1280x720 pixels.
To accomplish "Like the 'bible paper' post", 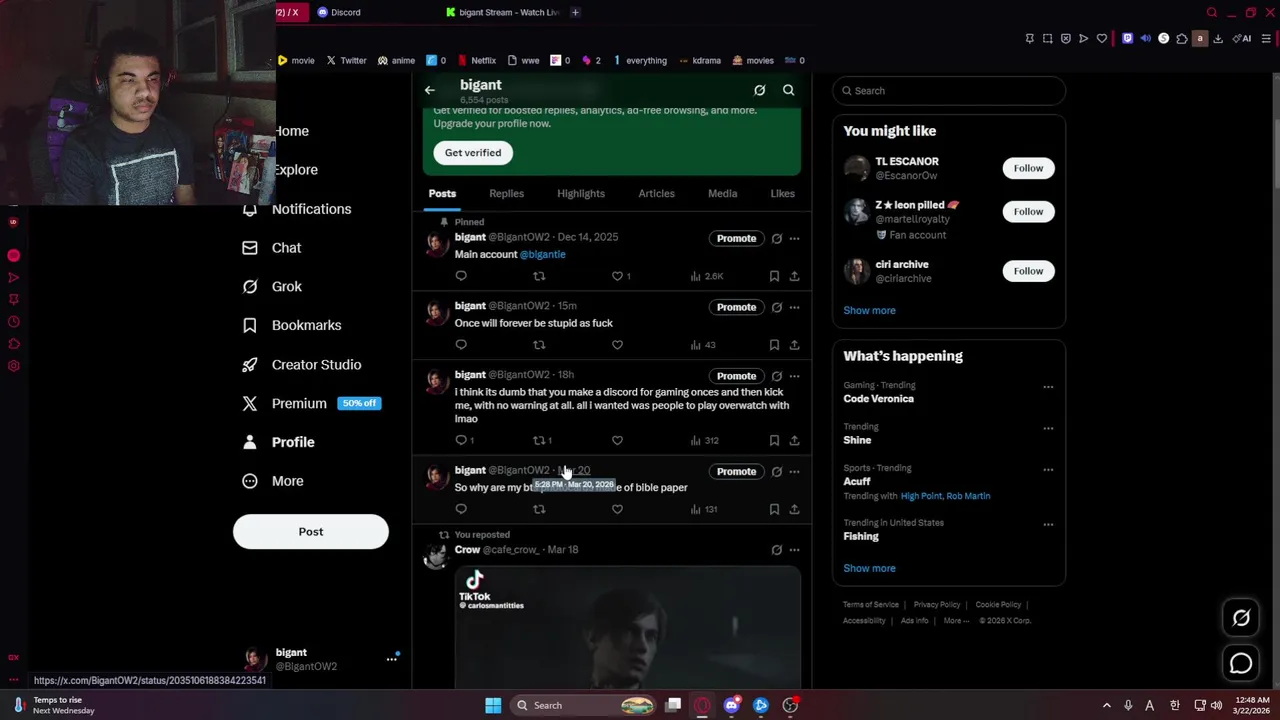I will 617,509.
